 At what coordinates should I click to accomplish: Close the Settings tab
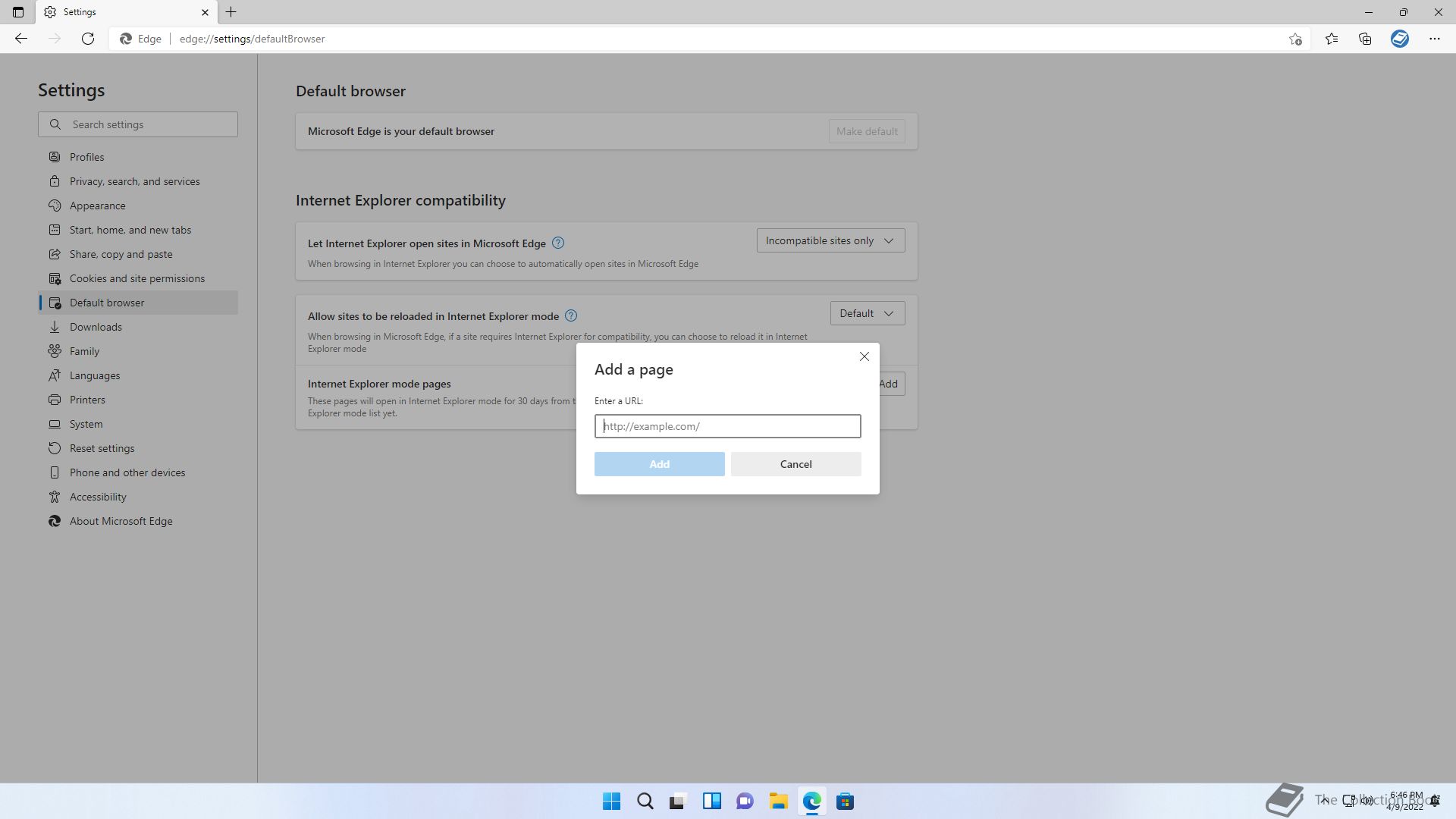[x=205, y=12]
